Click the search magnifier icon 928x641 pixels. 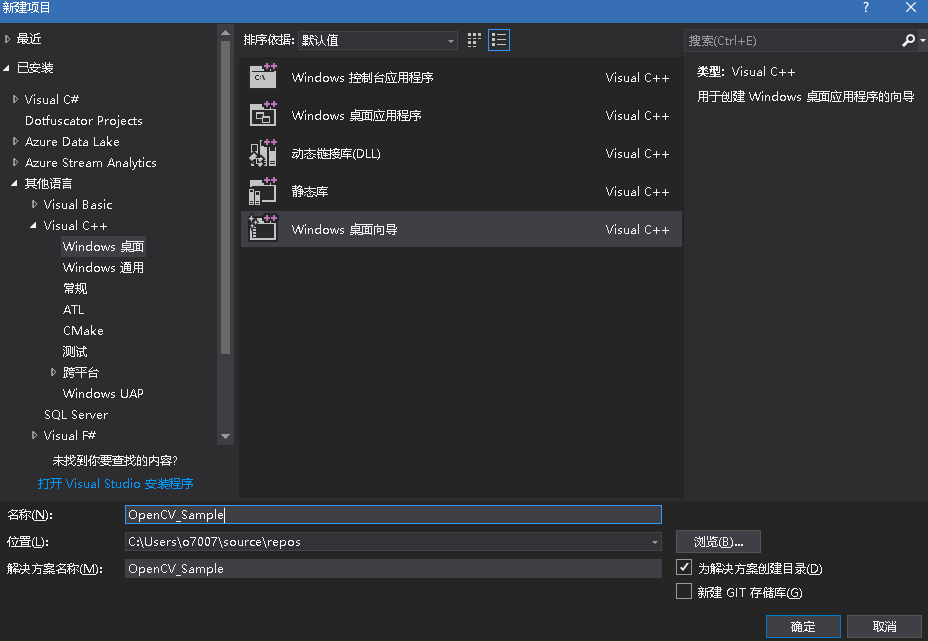[x=908, y=40]
